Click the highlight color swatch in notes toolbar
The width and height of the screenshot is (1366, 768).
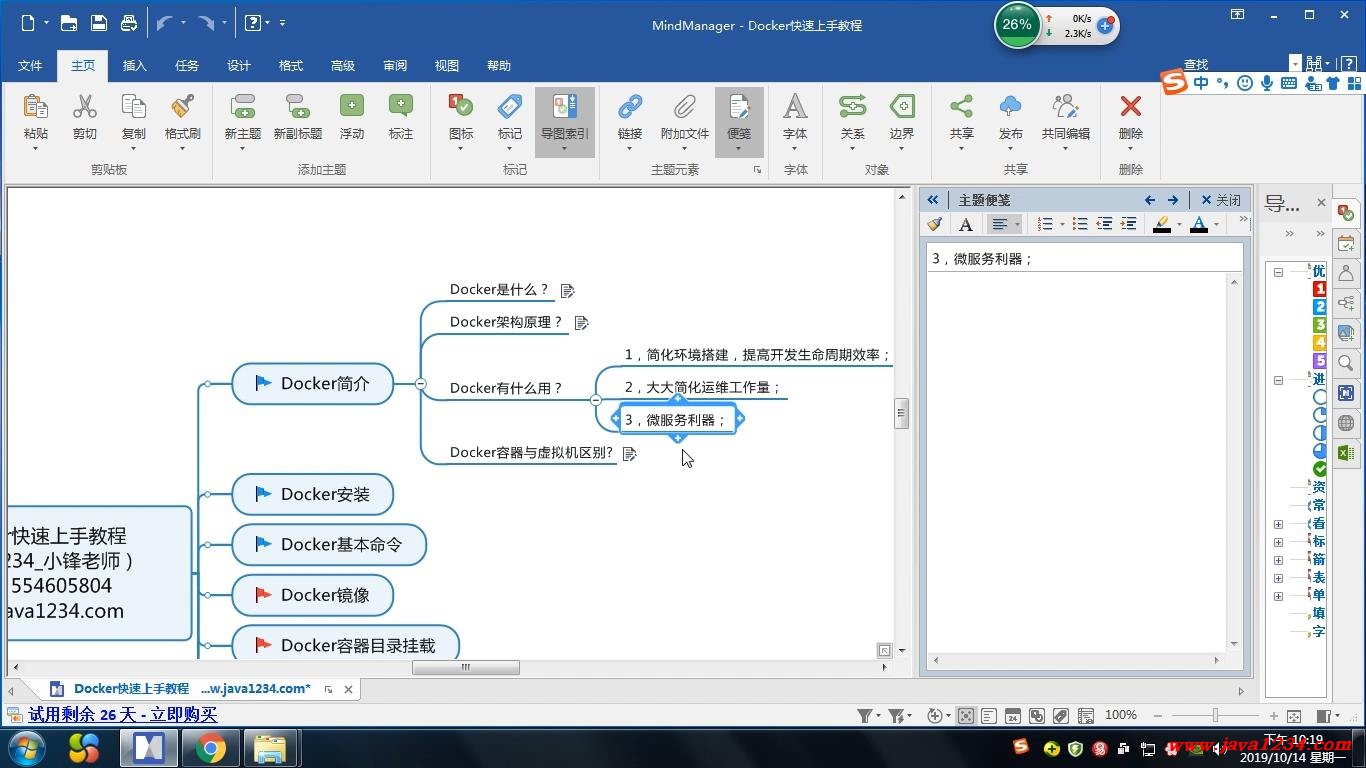coord(1162,225)
